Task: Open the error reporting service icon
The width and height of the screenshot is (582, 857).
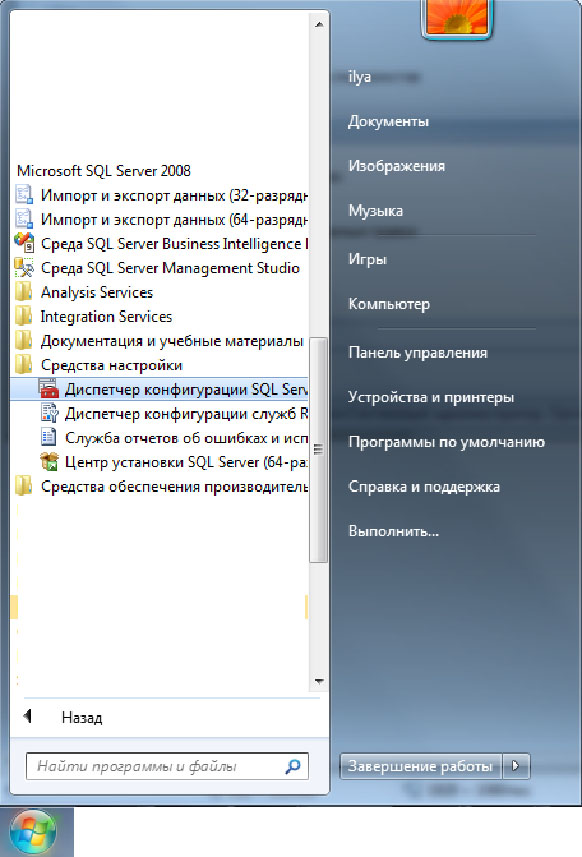Action: [x=49, y=437]
